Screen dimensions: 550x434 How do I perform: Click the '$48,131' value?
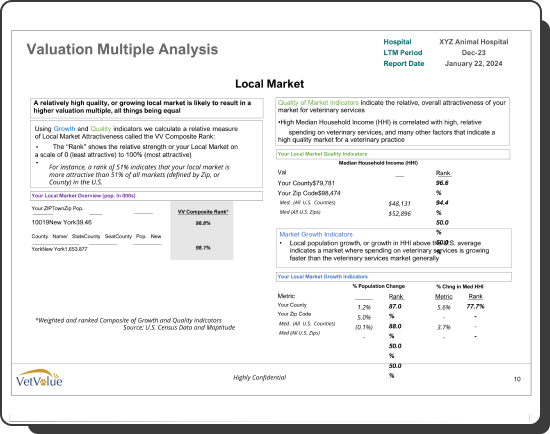399,203
